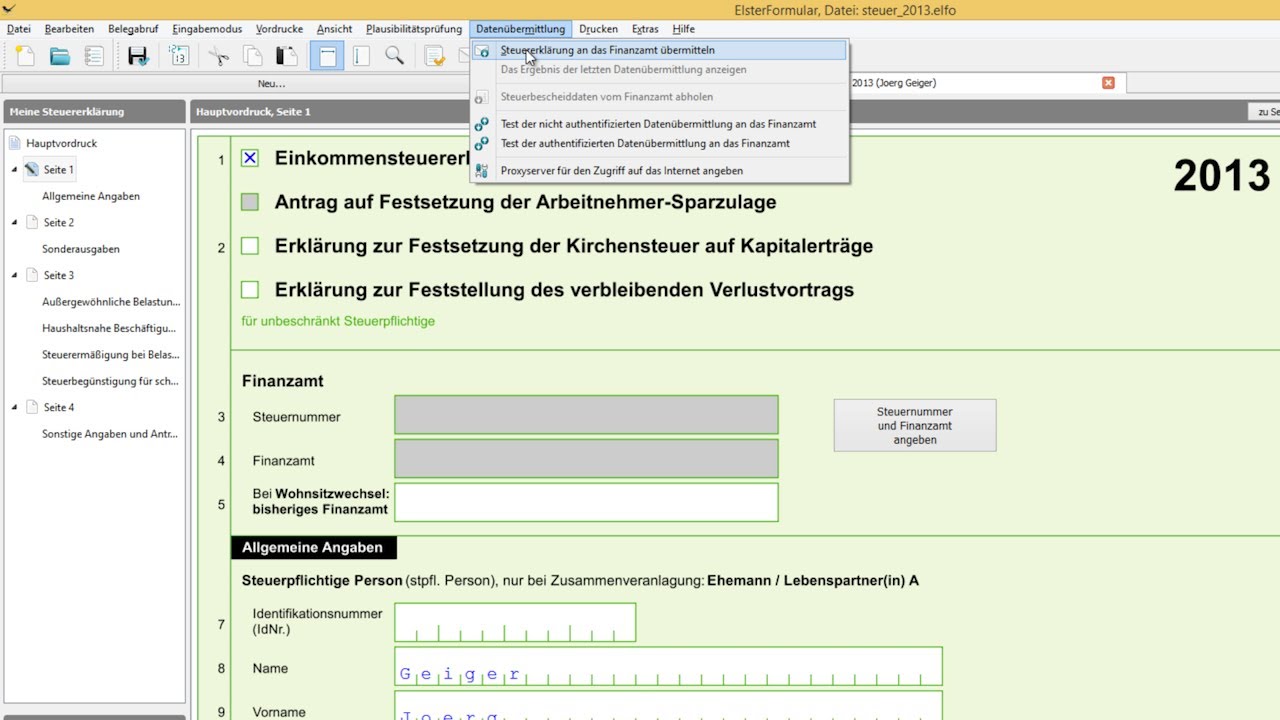Click the plausibility check icon with checkmark
Image resolution: width=1280 pixels, height=720 pixels.
pos(435,56)
